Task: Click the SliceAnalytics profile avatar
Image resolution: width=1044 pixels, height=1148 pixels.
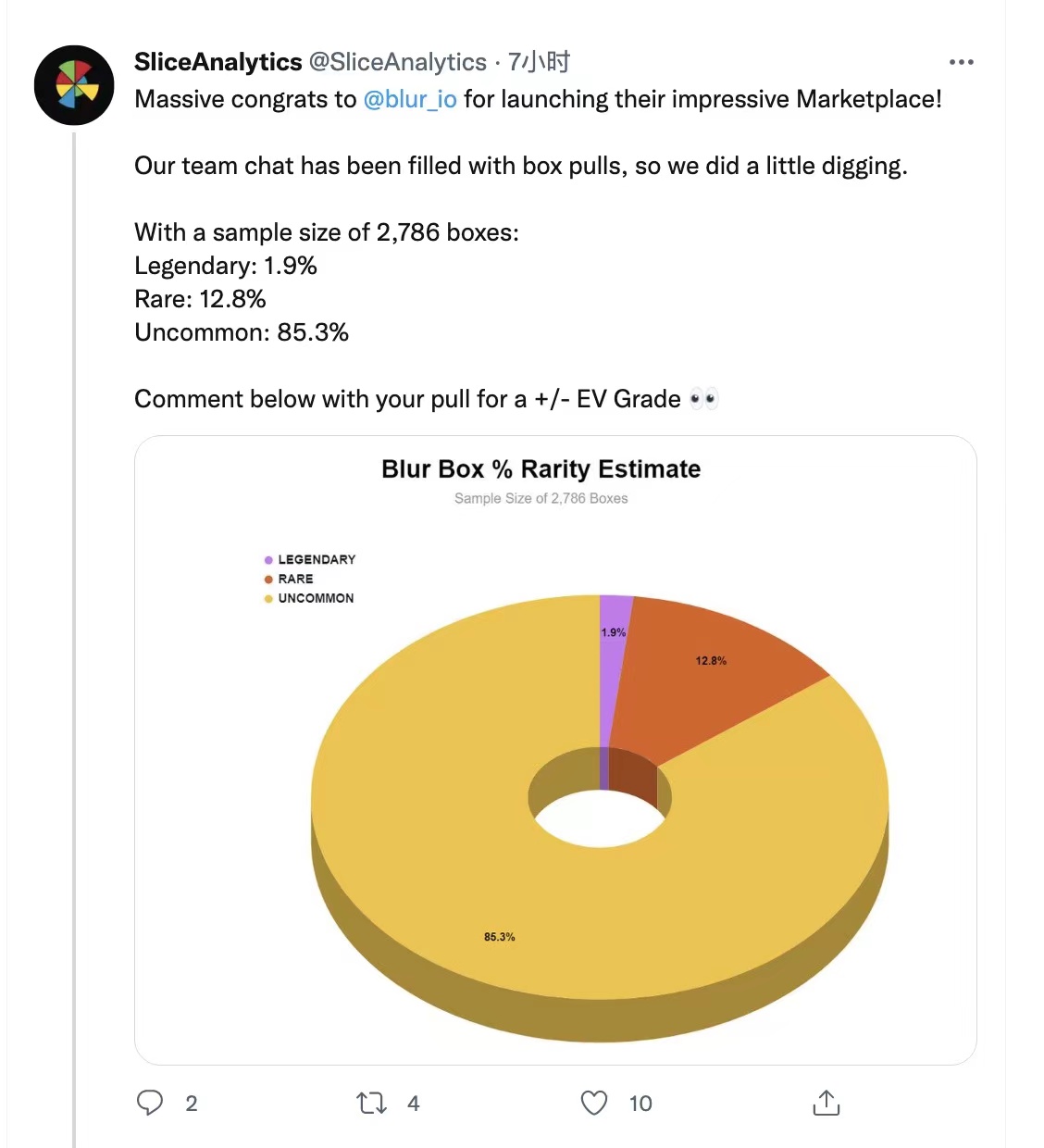Action: (x=74, y=85)
